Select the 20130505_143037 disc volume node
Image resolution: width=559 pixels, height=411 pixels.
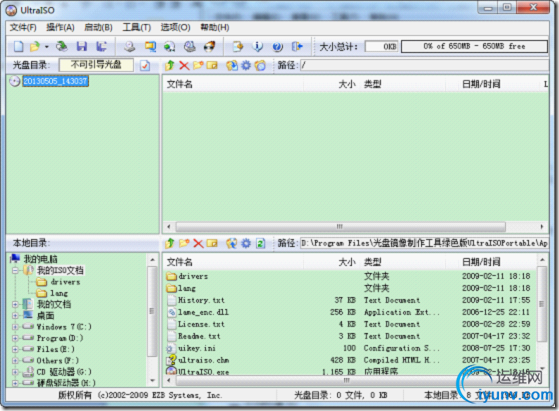(x=55, y=81)
